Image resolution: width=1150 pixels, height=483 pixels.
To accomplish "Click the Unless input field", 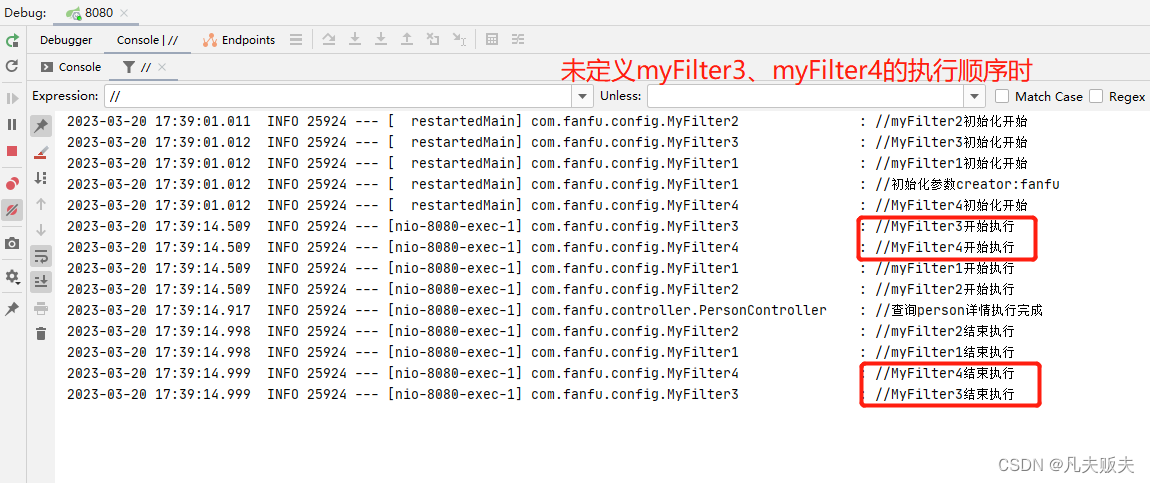I will [806, 96].
